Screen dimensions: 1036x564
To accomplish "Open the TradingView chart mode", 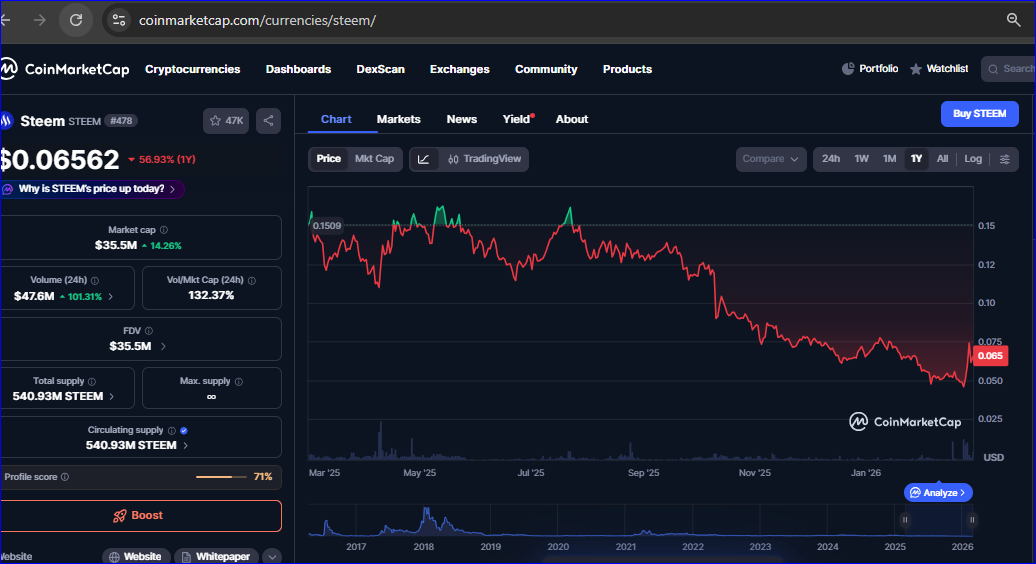I will tap(484, 159).
